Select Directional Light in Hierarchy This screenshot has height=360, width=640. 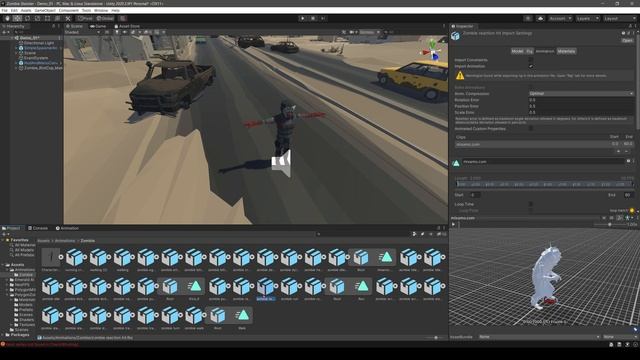pos(39,43)
